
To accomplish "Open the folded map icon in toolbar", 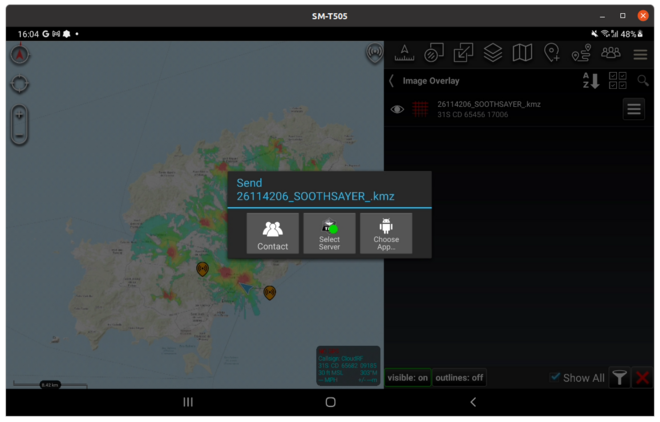I will point(522,53).
